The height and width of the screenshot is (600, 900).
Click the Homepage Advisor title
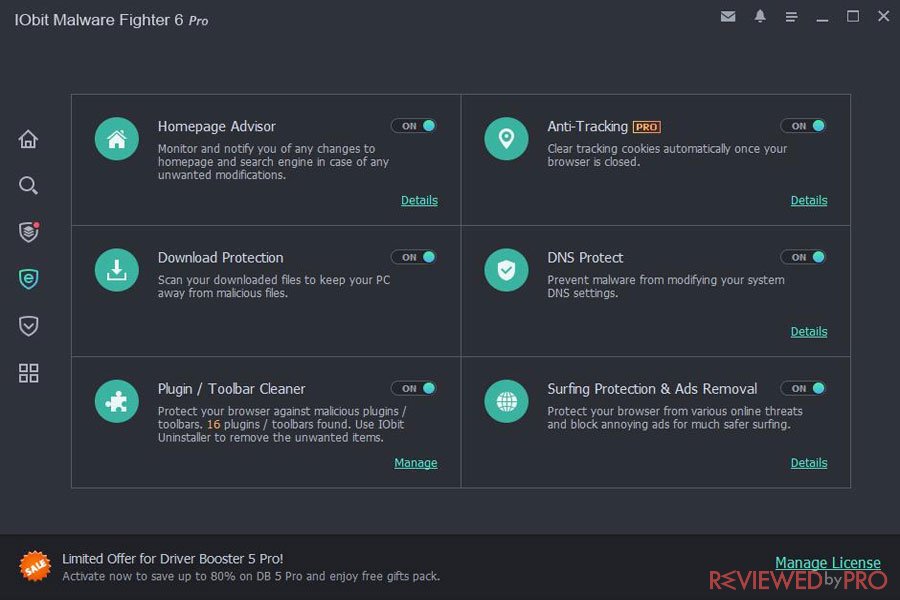click(x=216, y=126)
